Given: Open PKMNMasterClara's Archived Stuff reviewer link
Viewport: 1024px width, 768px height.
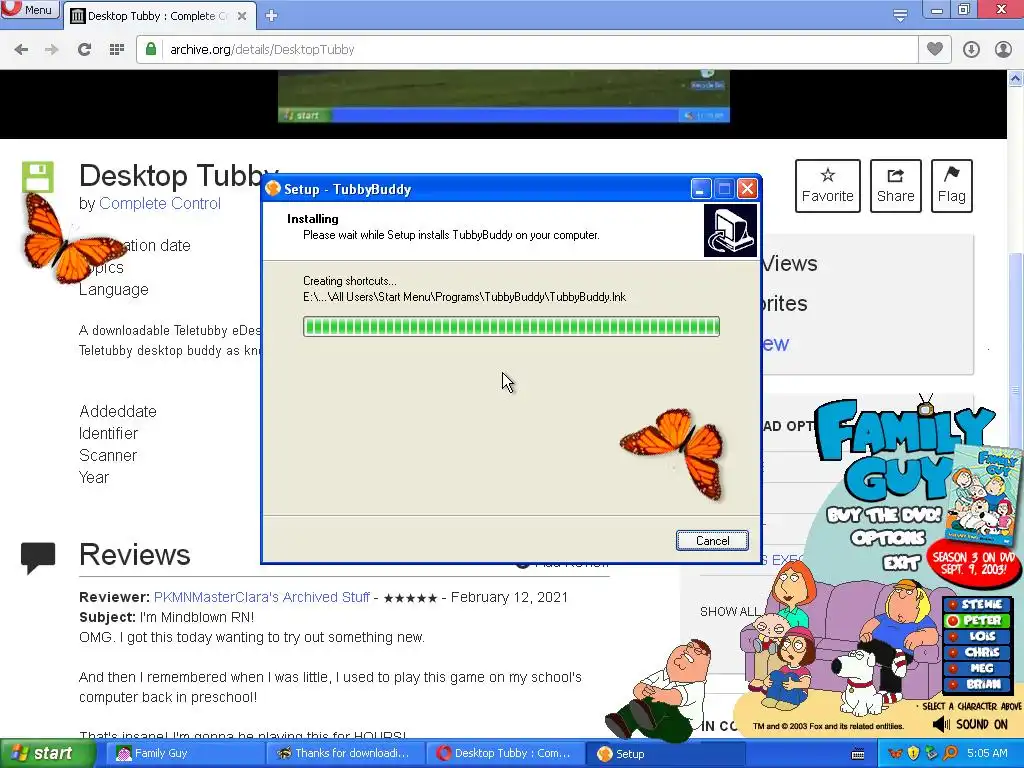Looking at the screenshot, I should pyautogui.click(x=261, y=597).
